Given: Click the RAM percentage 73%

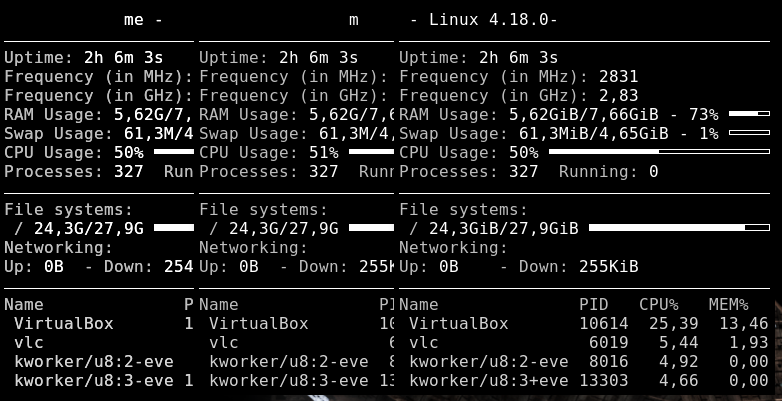Looking at the screenshot, I should coord(704,115).
